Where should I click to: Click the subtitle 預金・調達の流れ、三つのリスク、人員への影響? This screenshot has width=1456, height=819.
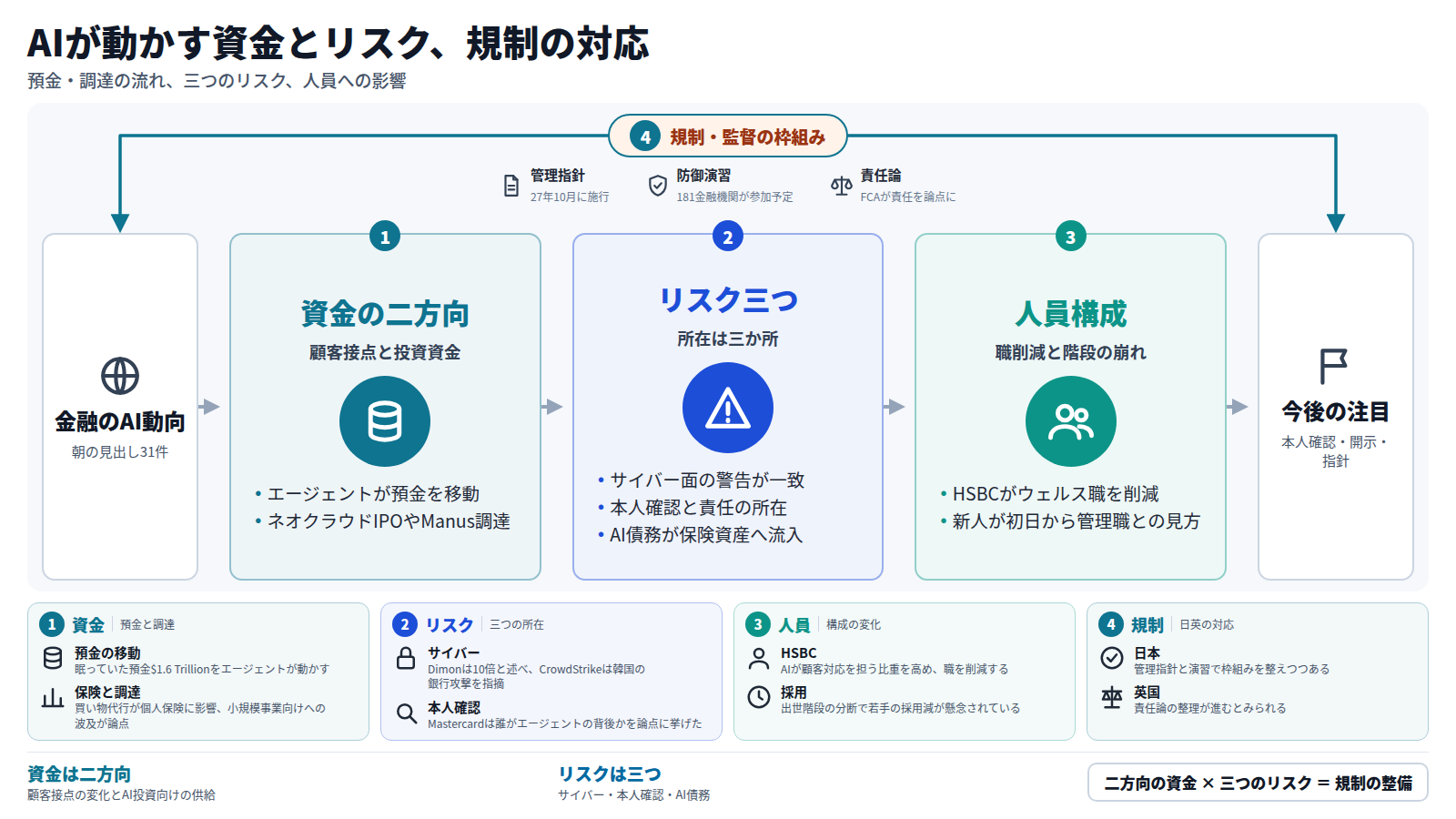click(x=217, y=81)
